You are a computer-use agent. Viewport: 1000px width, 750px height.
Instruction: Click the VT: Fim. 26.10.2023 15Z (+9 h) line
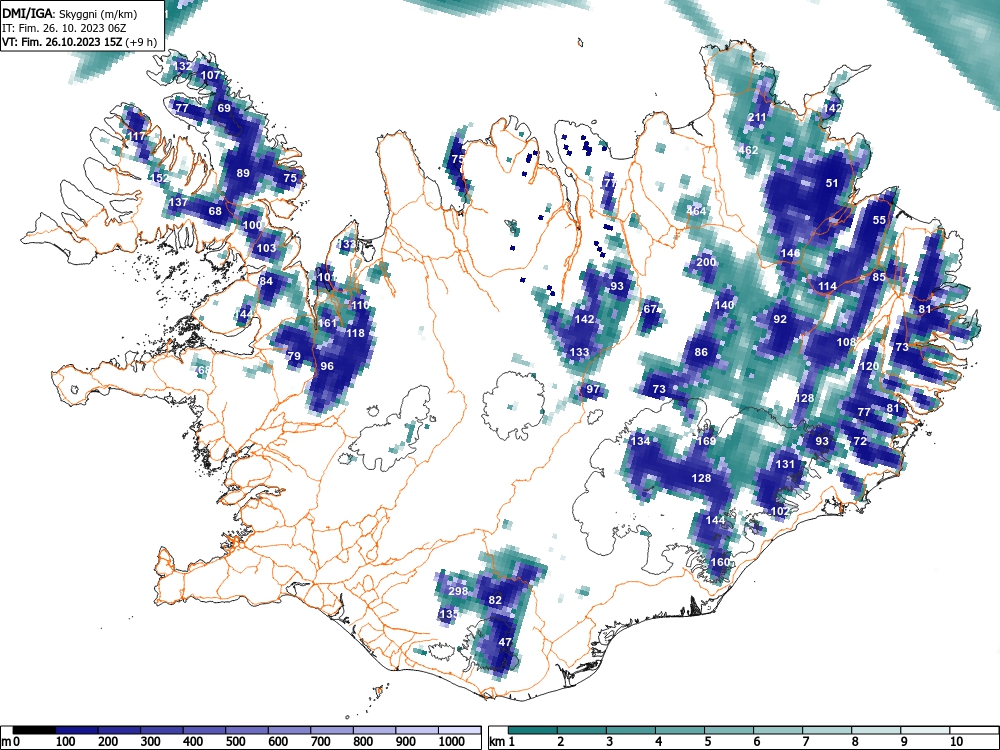(x=78, y=42)
